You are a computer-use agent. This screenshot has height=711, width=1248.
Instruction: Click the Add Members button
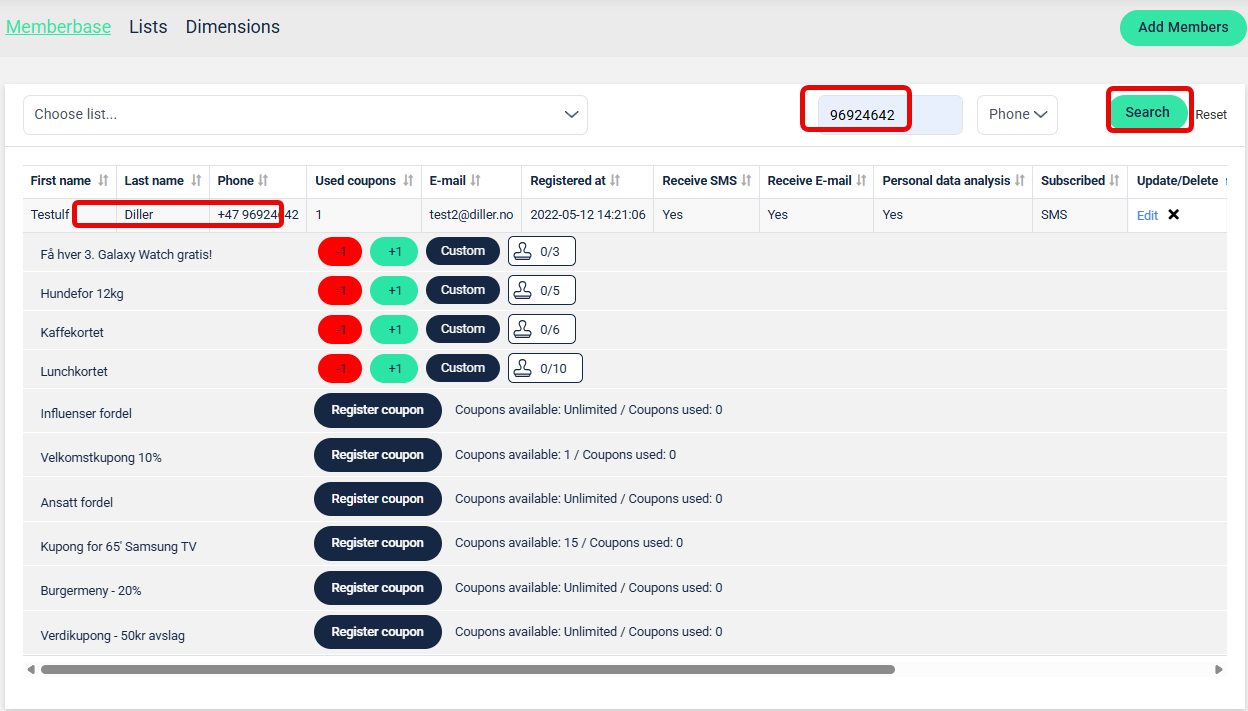(x=1182, y=28)
